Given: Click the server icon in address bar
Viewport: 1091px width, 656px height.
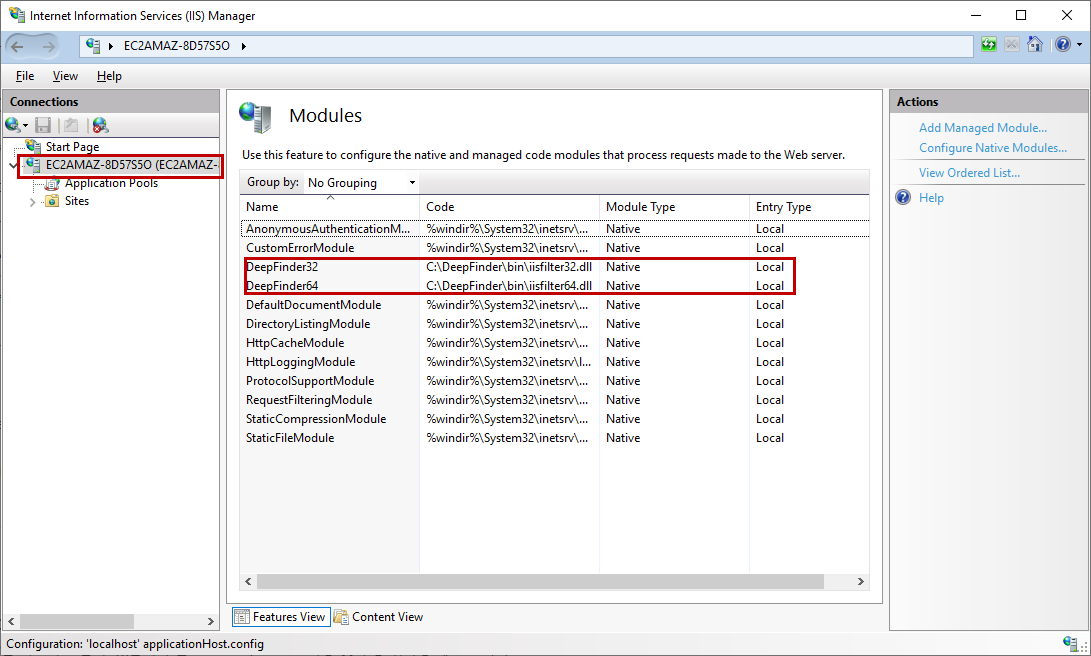Looking at the screenshot, I should [93, 46].
